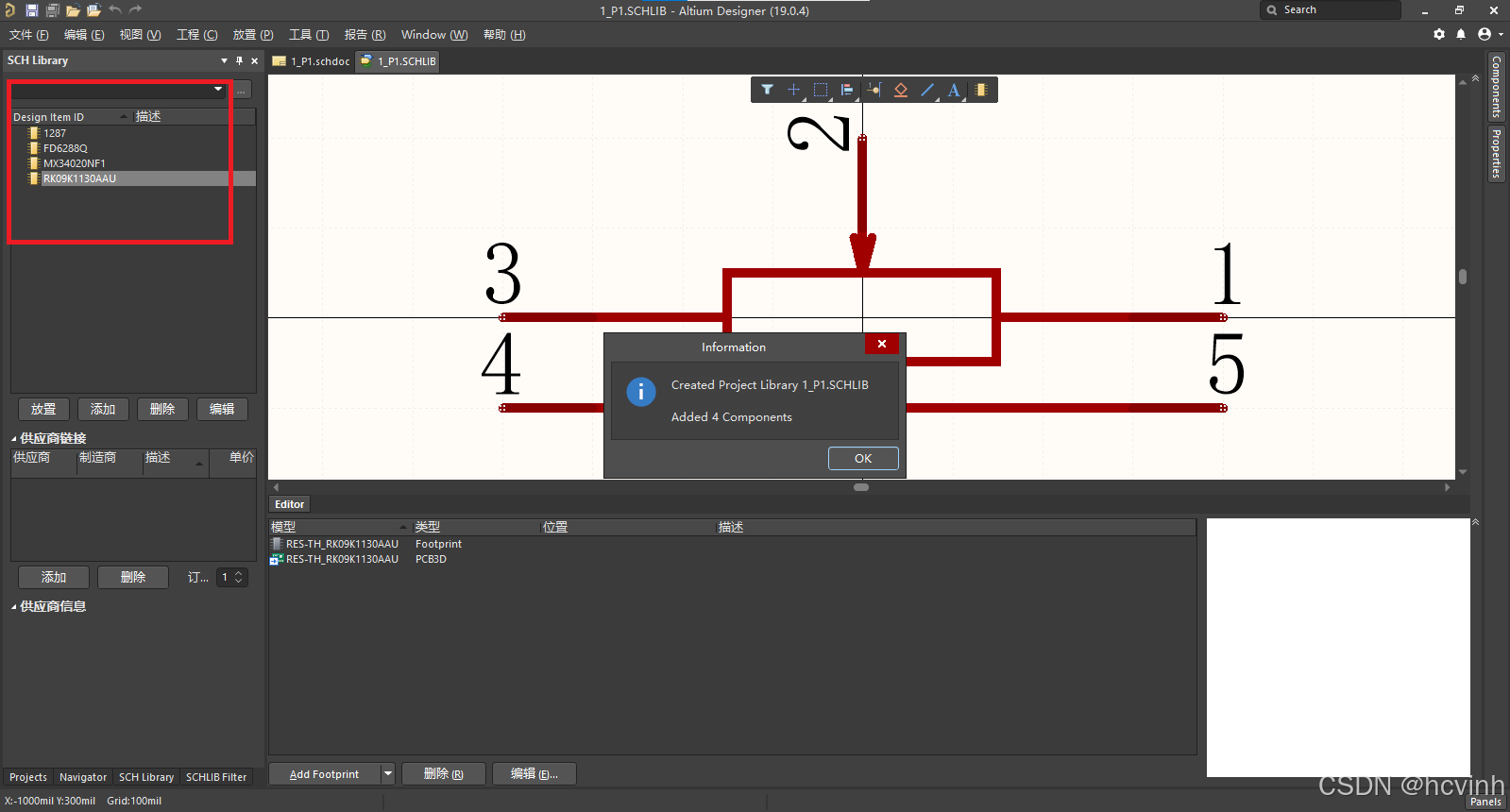Click the selection filter funnel icon

pos(767,90)
